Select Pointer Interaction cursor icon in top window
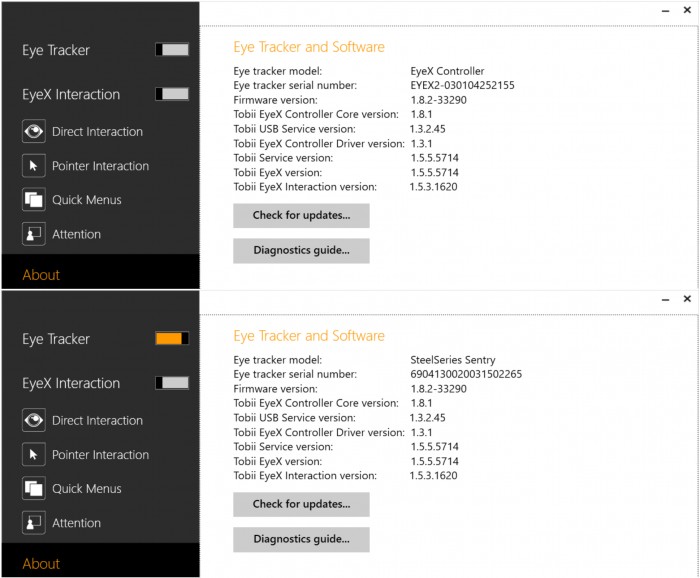Viewport: 700px width, 578px height. point(34,166)
